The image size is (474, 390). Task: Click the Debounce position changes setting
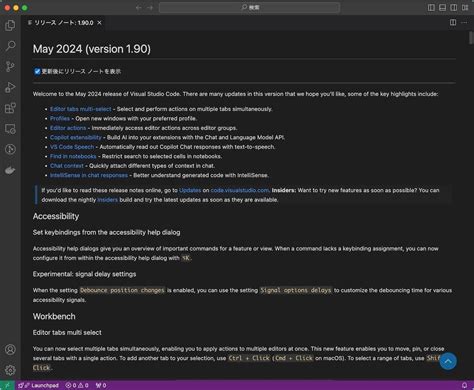122,290
